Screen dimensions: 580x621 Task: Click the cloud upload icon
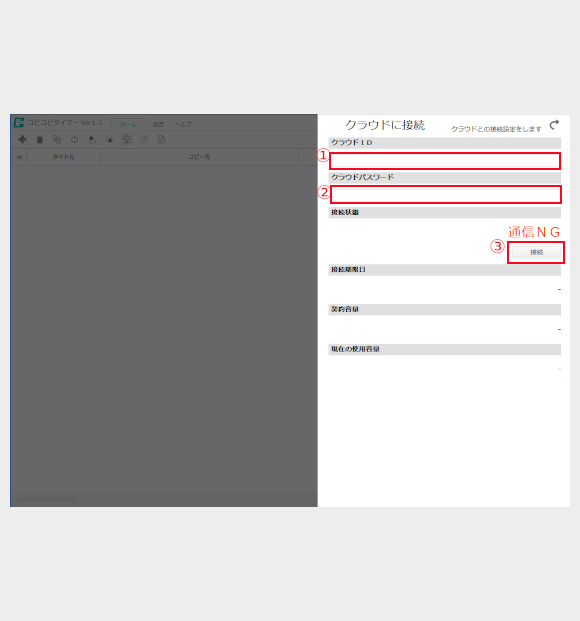coord(92,139)
